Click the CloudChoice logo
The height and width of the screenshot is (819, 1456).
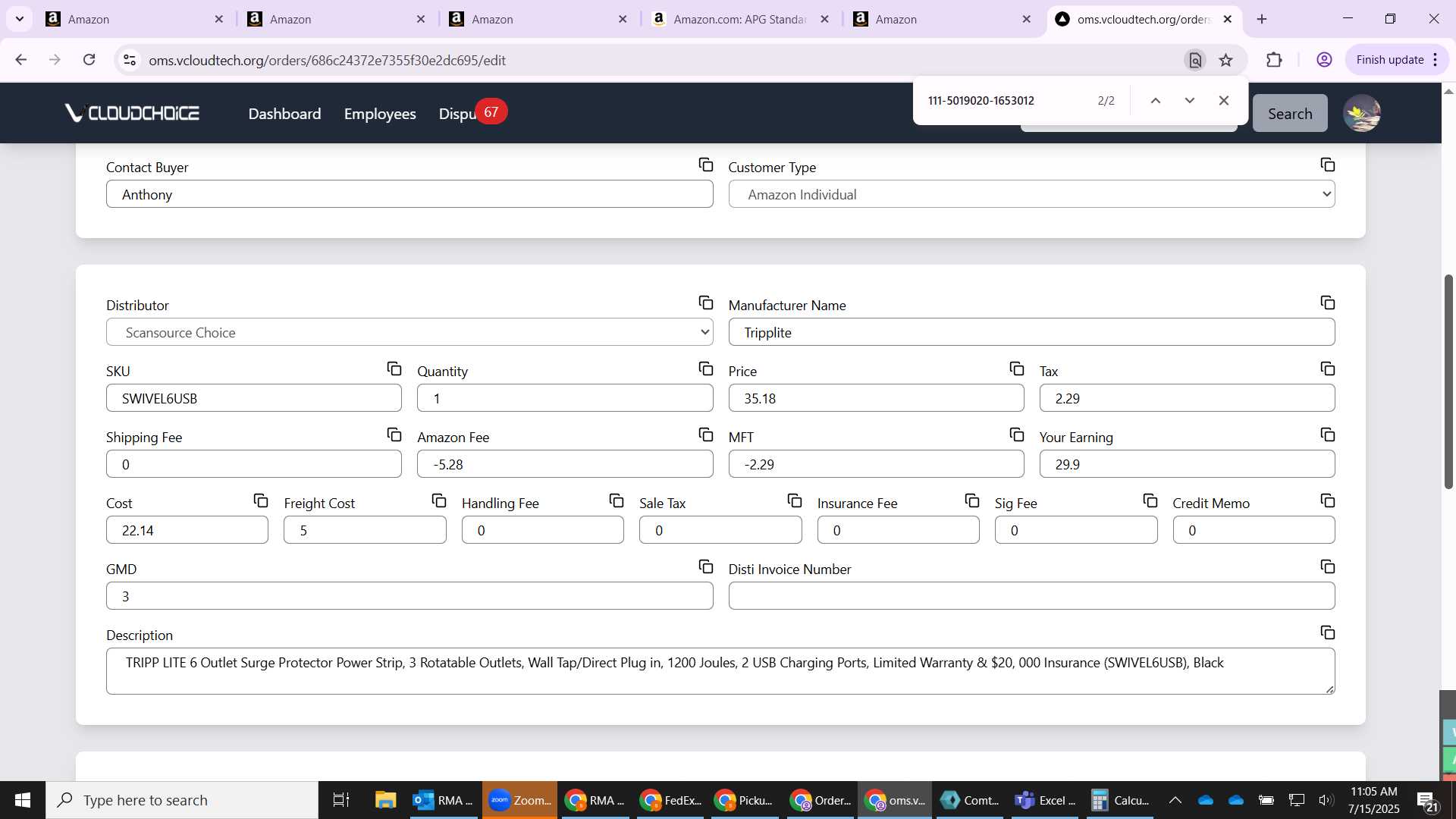(132, 113)
